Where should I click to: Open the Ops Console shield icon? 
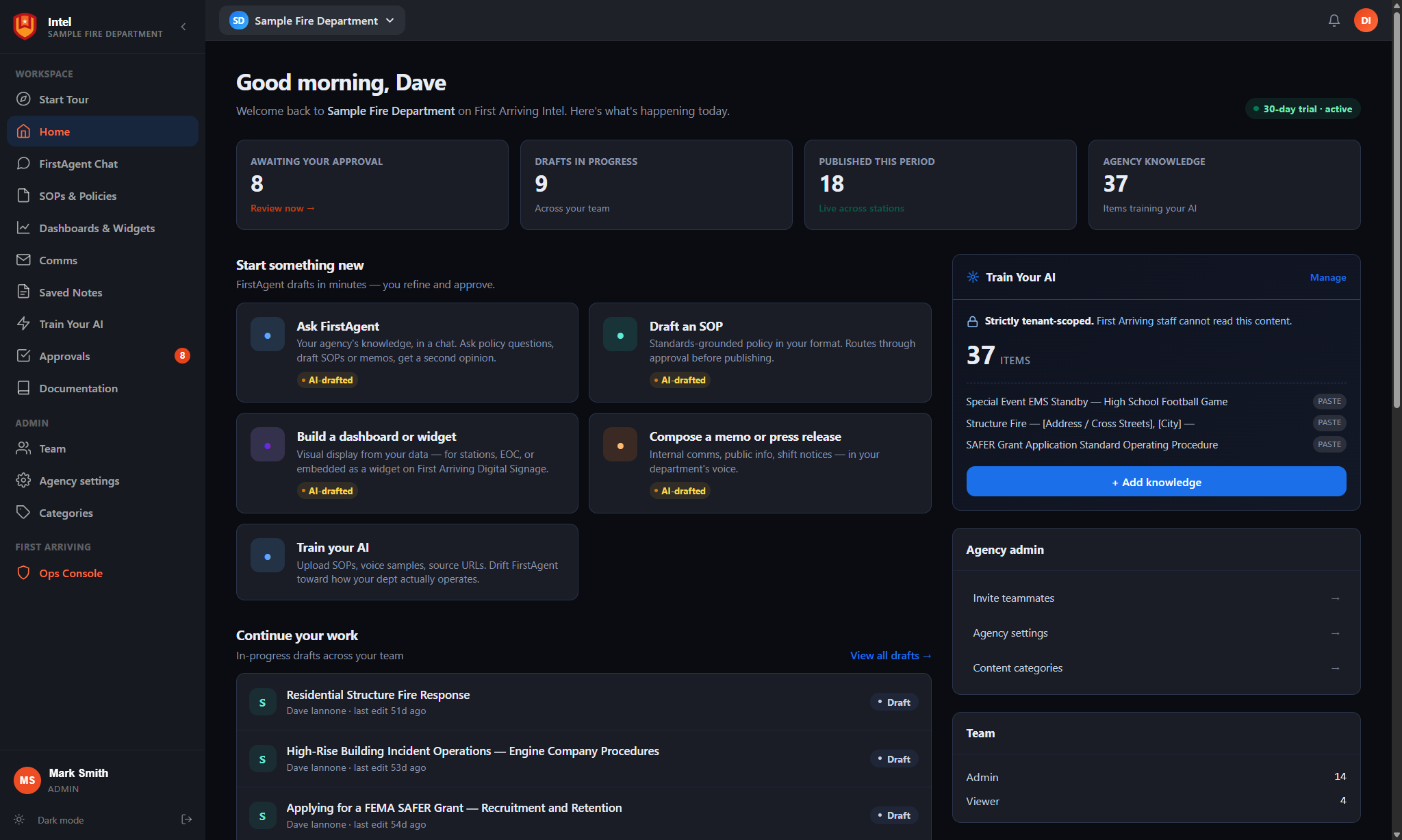click(23, 573)
